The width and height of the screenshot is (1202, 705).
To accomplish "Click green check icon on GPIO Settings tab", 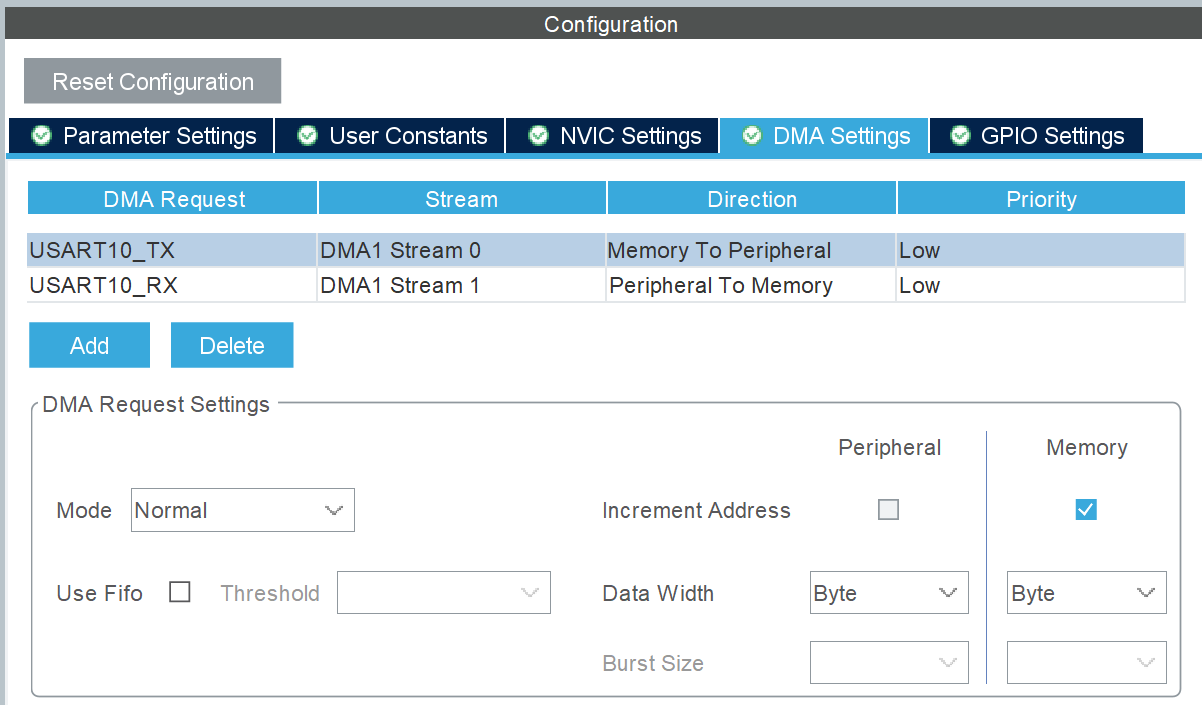I will click(x=960, y=135).
